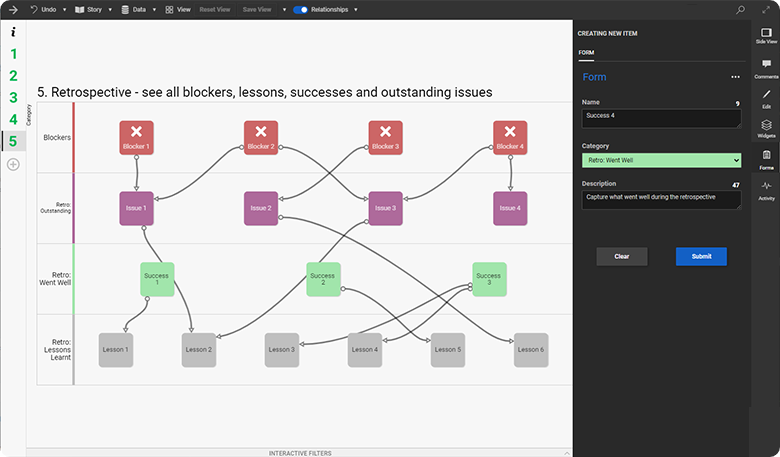
Task: Switch to the FORM tab
Action: (x=586, y=52)
